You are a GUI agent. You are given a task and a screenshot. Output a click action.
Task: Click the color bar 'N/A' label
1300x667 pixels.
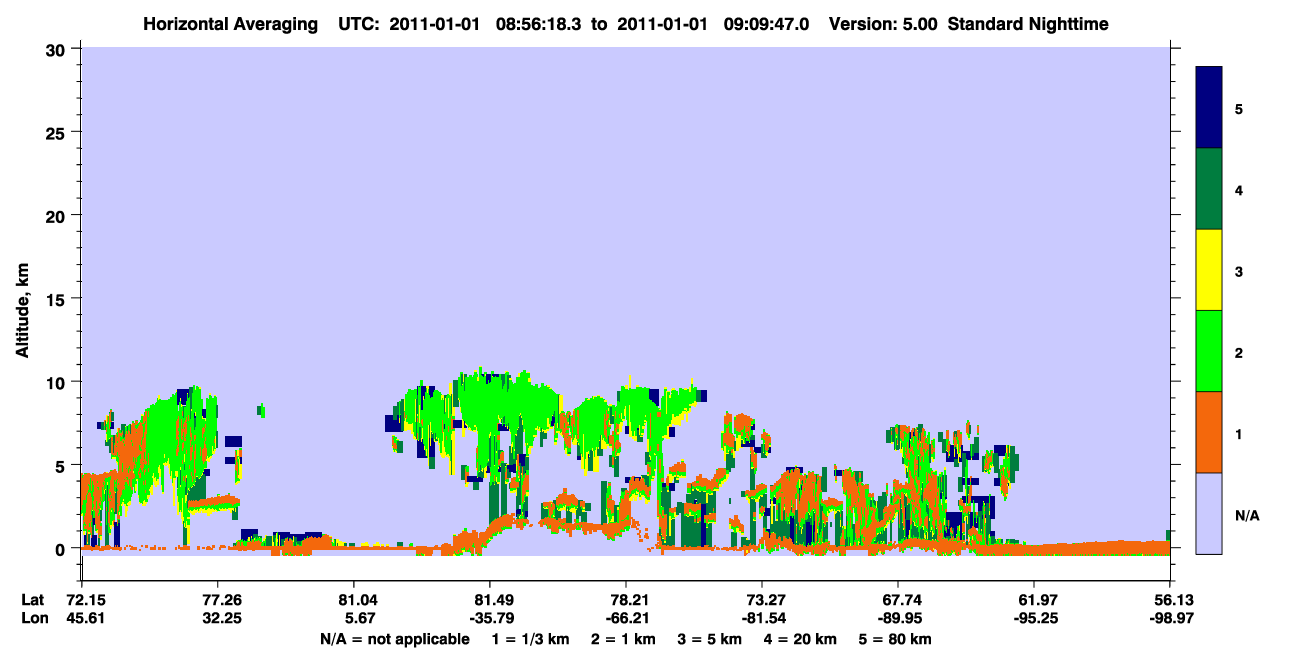coord(1247,515)
